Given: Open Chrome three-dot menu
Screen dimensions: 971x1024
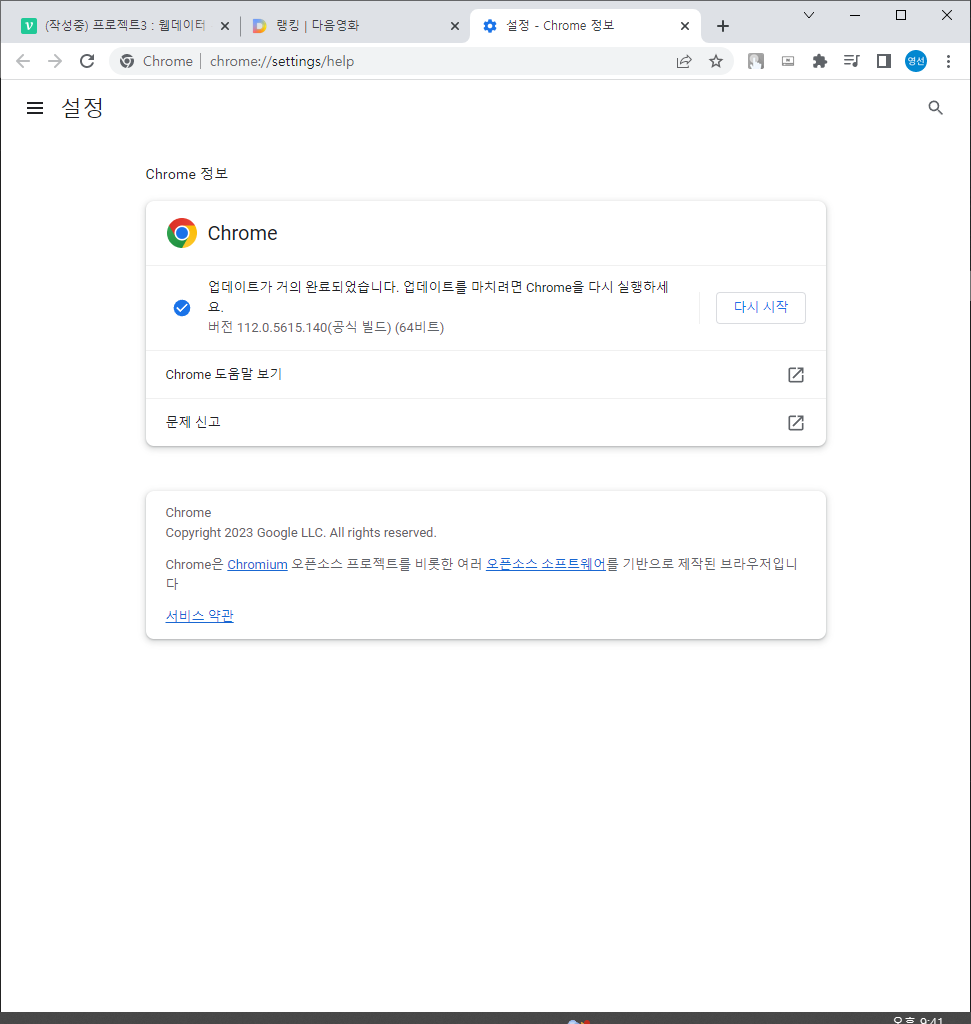Looking at the screenshot, I should pyautogui.click(x=948, y=61).
